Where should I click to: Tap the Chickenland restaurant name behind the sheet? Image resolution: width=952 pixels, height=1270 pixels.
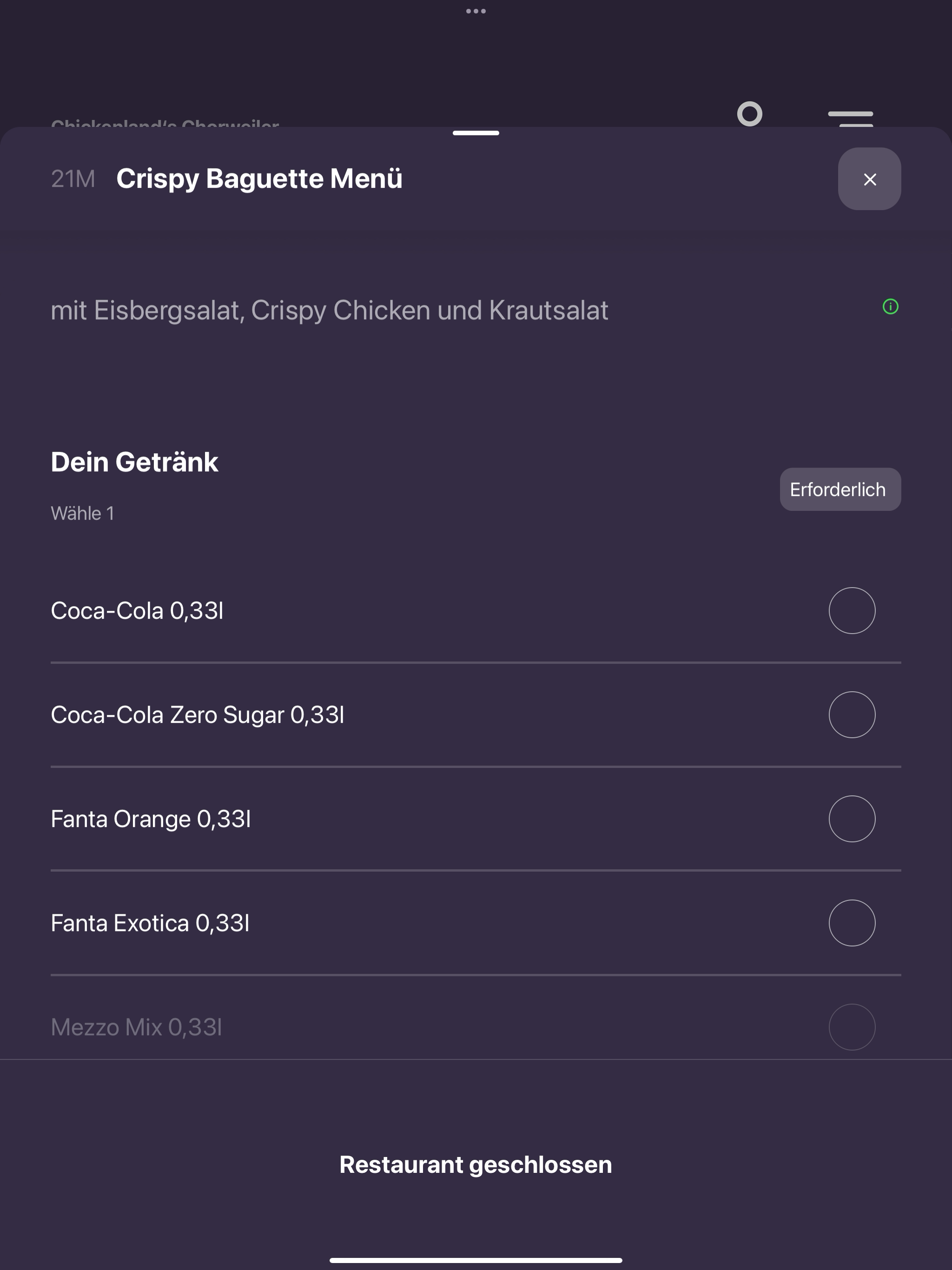tap(165, 122)
